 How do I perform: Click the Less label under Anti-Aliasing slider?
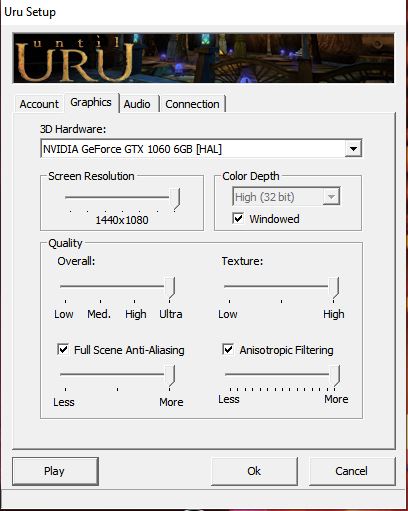[64, 402]
